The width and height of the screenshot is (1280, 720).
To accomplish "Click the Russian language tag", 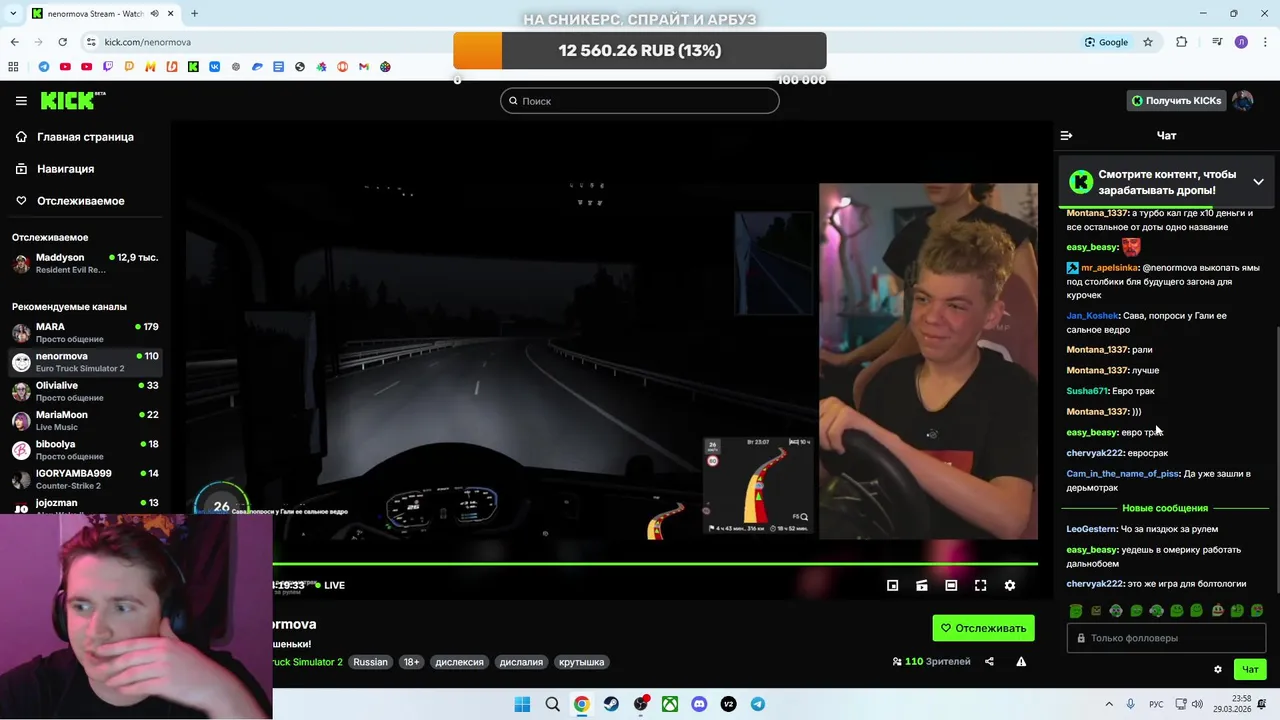I will 370,662.
